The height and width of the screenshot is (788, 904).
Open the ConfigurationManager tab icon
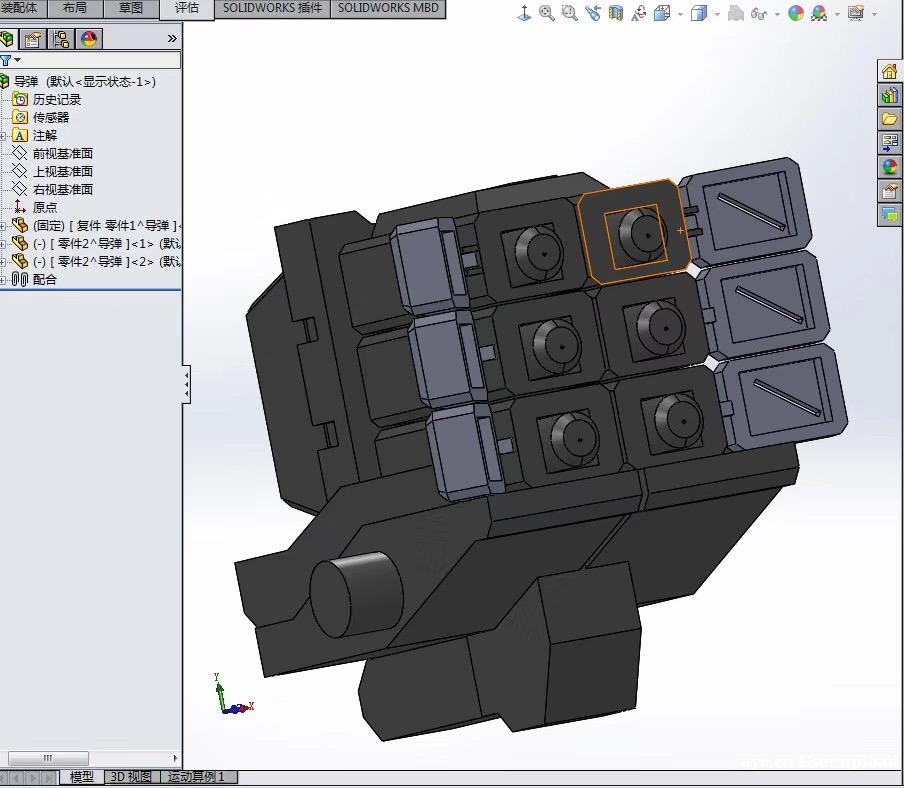61,39
